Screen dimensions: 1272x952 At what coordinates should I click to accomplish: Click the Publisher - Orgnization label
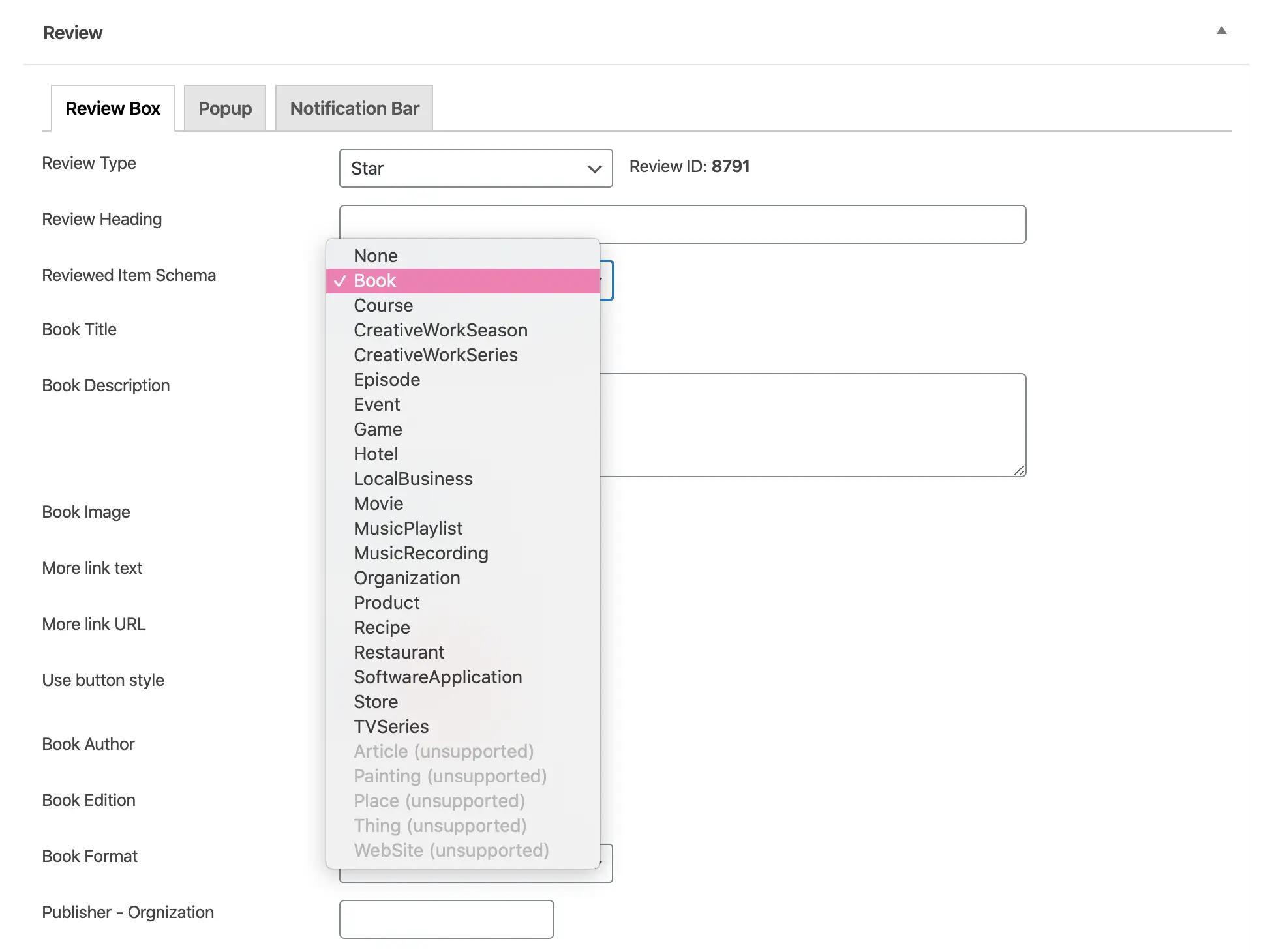click(128, 912)
